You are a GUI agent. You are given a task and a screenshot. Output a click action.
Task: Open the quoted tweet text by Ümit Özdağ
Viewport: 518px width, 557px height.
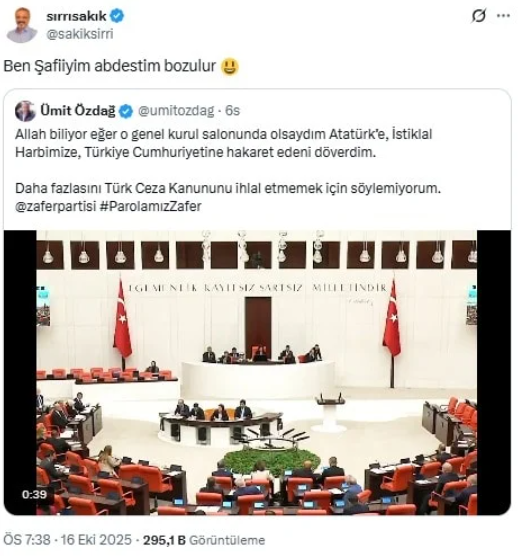point(228,170)
